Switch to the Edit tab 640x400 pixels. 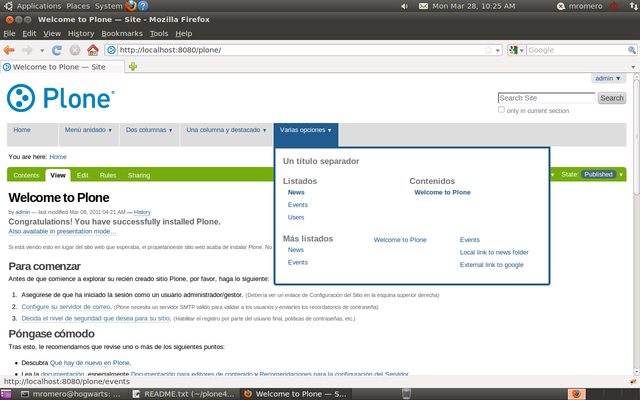pos(82,175)
